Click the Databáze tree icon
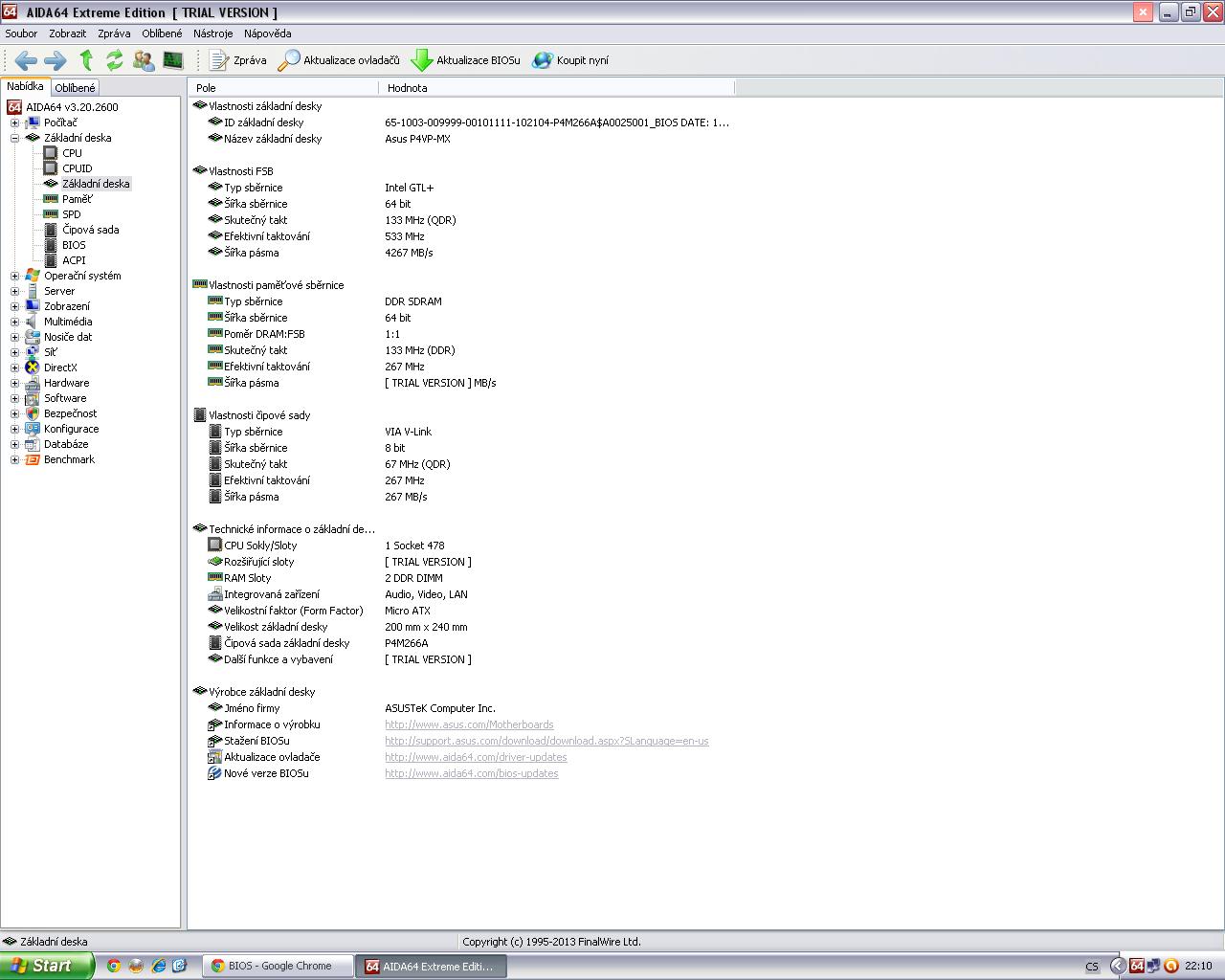This screenshot has width=1225, height=980. click(x=33, y=444)
